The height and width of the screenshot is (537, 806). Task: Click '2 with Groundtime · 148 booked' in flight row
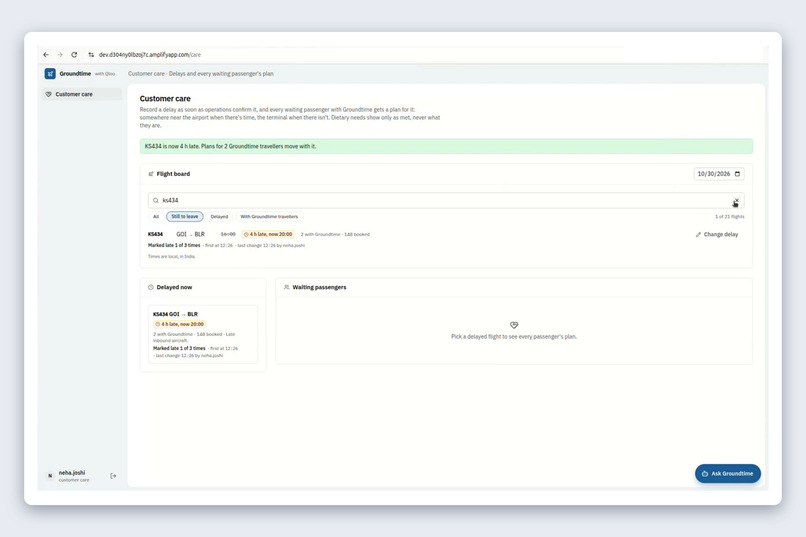(x=335, y=234)
